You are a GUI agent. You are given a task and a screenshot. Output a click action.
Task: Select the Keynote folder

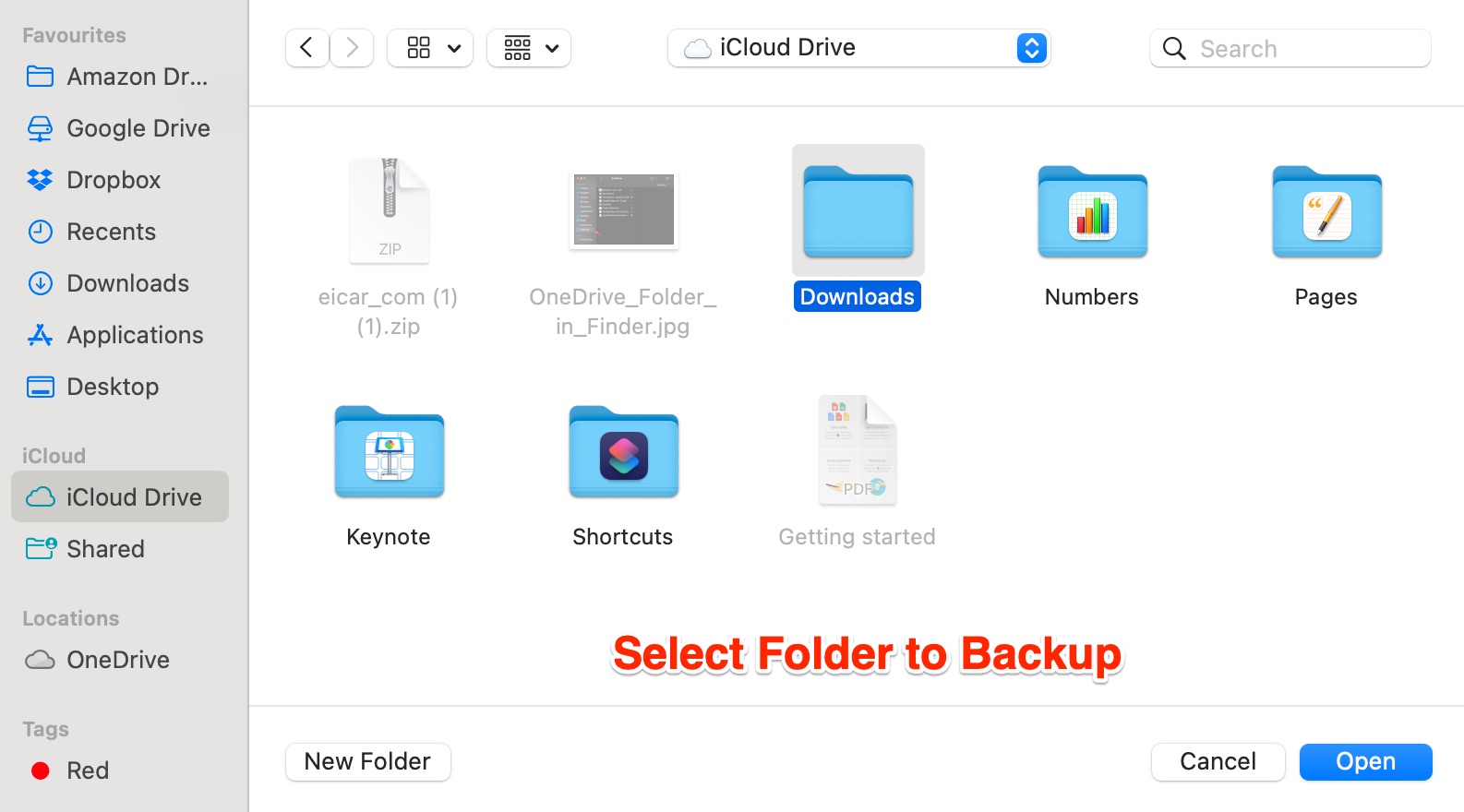tap(389, 451)
